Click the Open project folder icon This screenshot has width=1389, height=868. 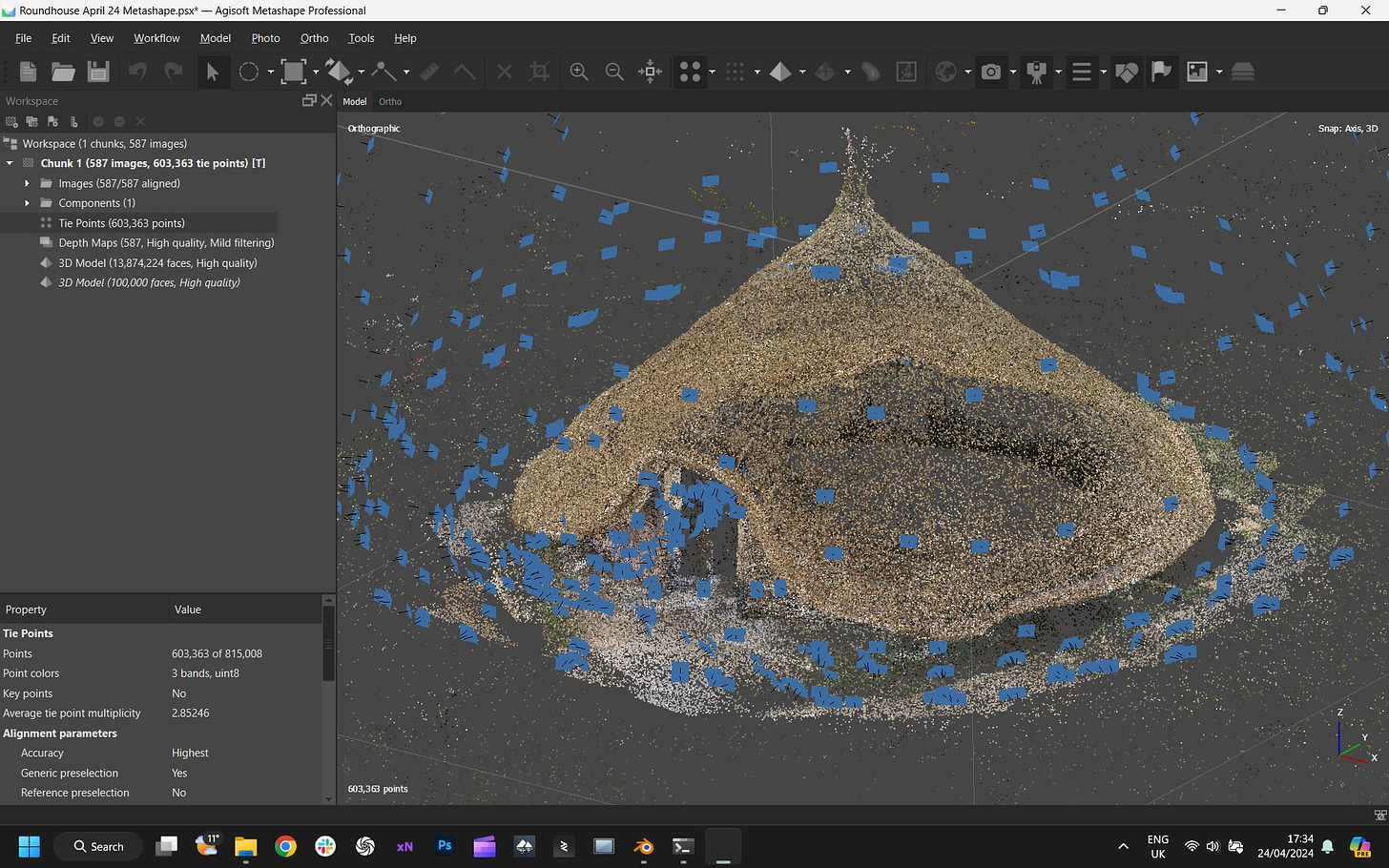[63, 72]
